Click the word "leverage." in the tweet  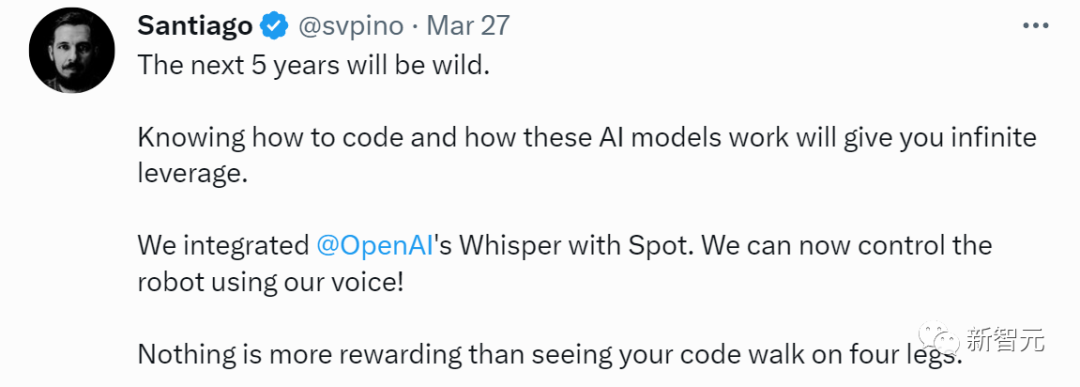coord(192,174)
